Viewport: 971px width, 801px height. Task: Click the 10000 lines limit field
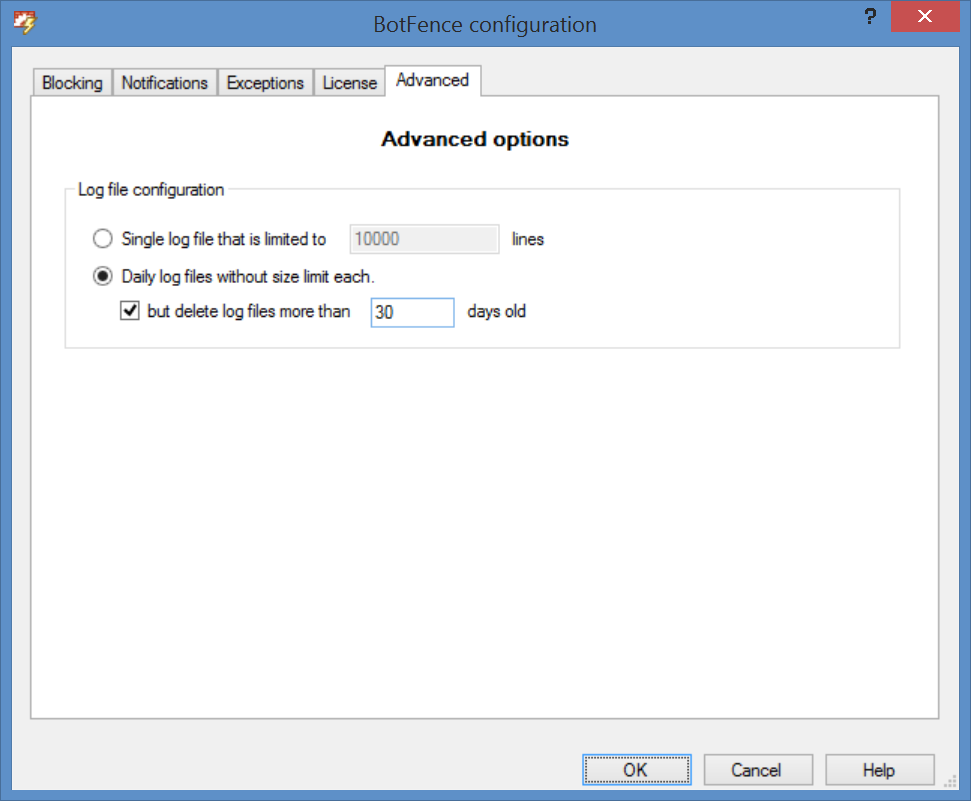click(423, 239)
